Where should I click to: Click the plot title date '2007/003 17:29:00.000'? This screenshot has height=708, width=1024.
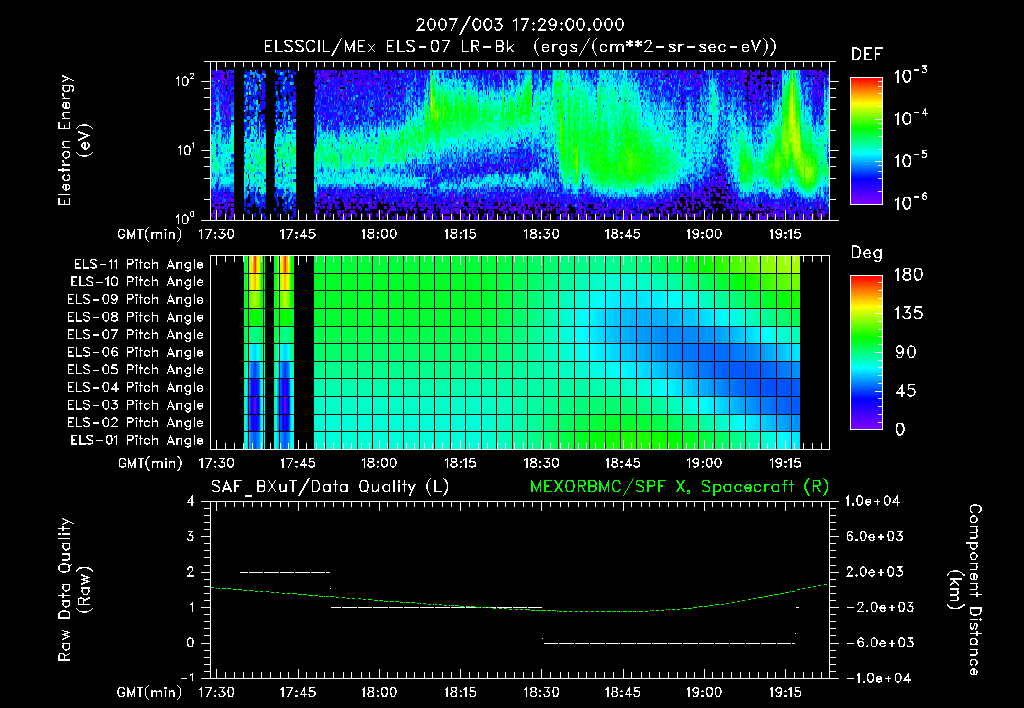520,25
